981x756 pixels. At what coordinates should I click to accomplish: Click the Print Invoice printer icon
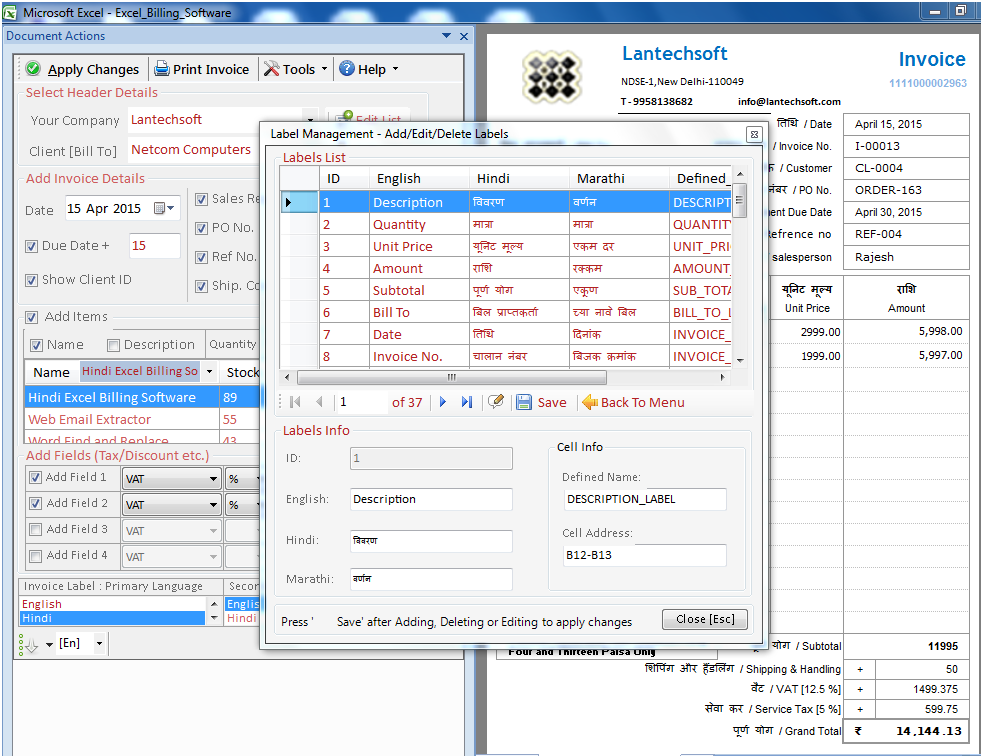click(162, 69)
